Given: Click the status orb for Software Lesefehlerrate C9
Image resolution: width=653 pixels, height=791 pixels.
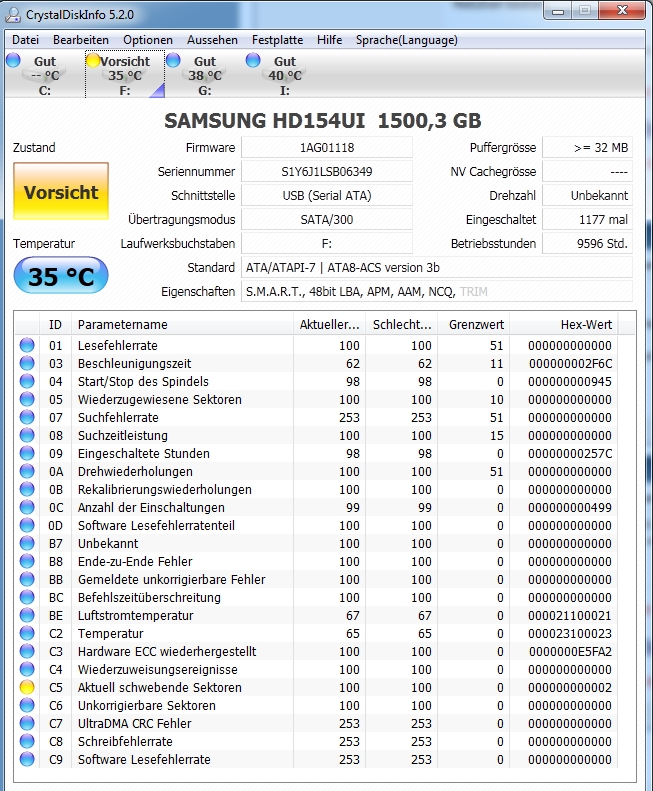Looking at the screenshot, I should tap(27, 759).
